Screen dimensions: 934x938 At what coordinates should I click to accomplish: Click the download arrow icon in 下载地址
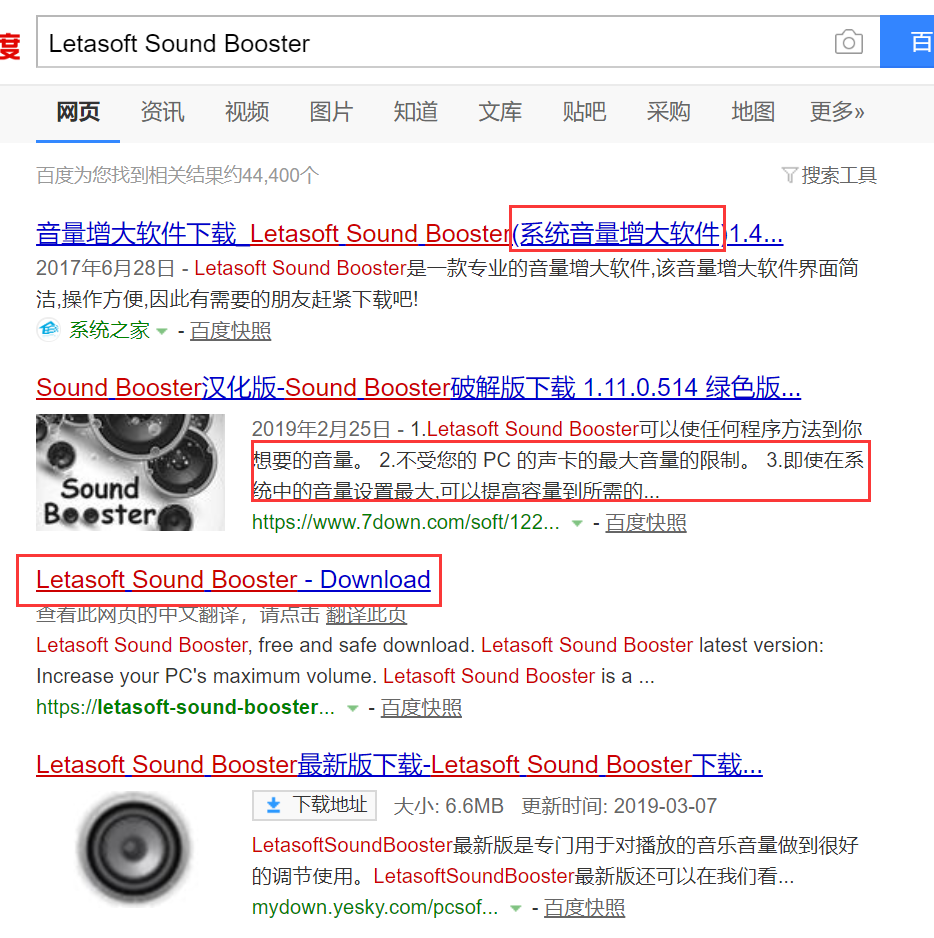point(273,805)
